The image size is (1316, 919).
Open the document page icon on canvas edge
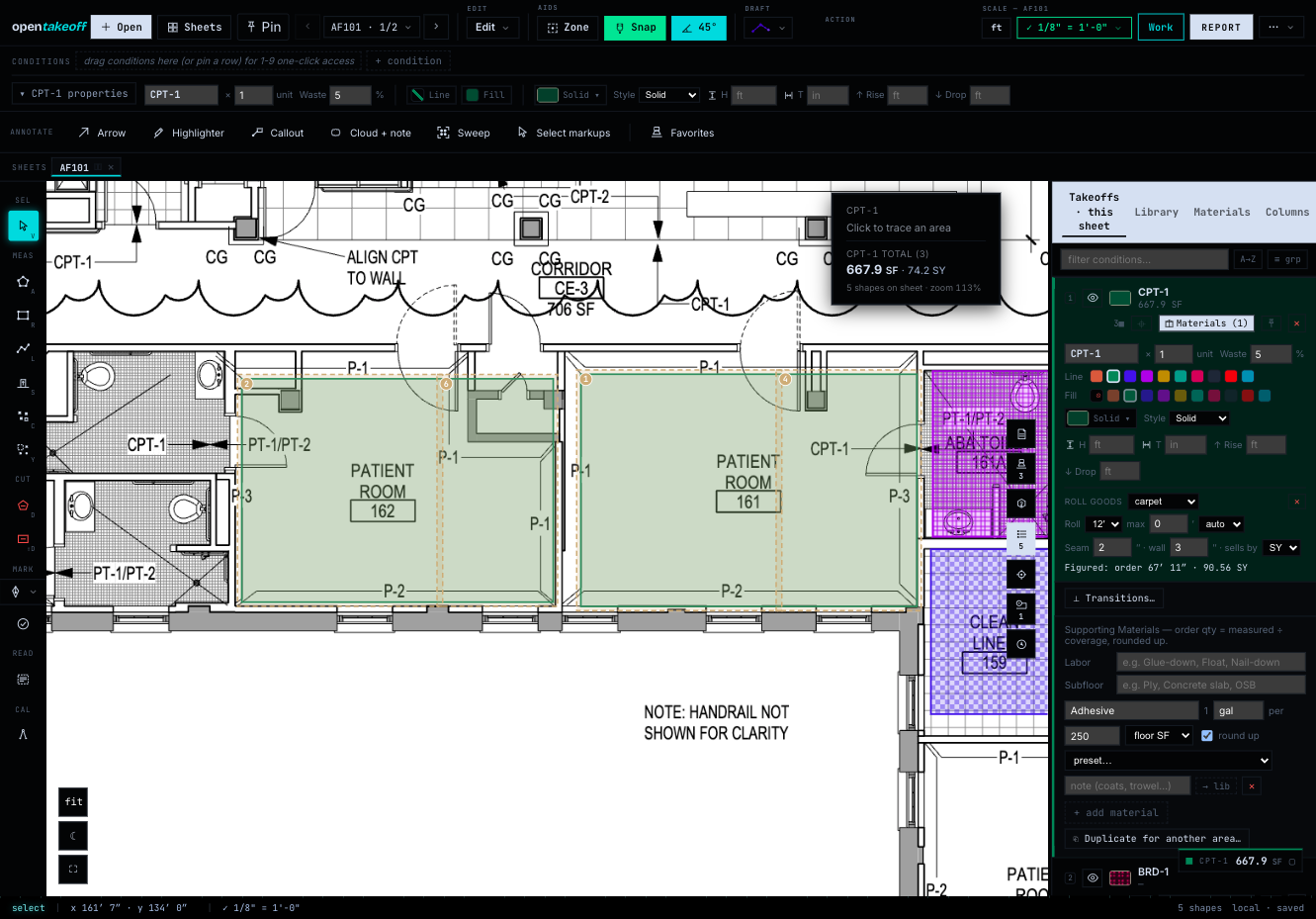(1021, 433)
